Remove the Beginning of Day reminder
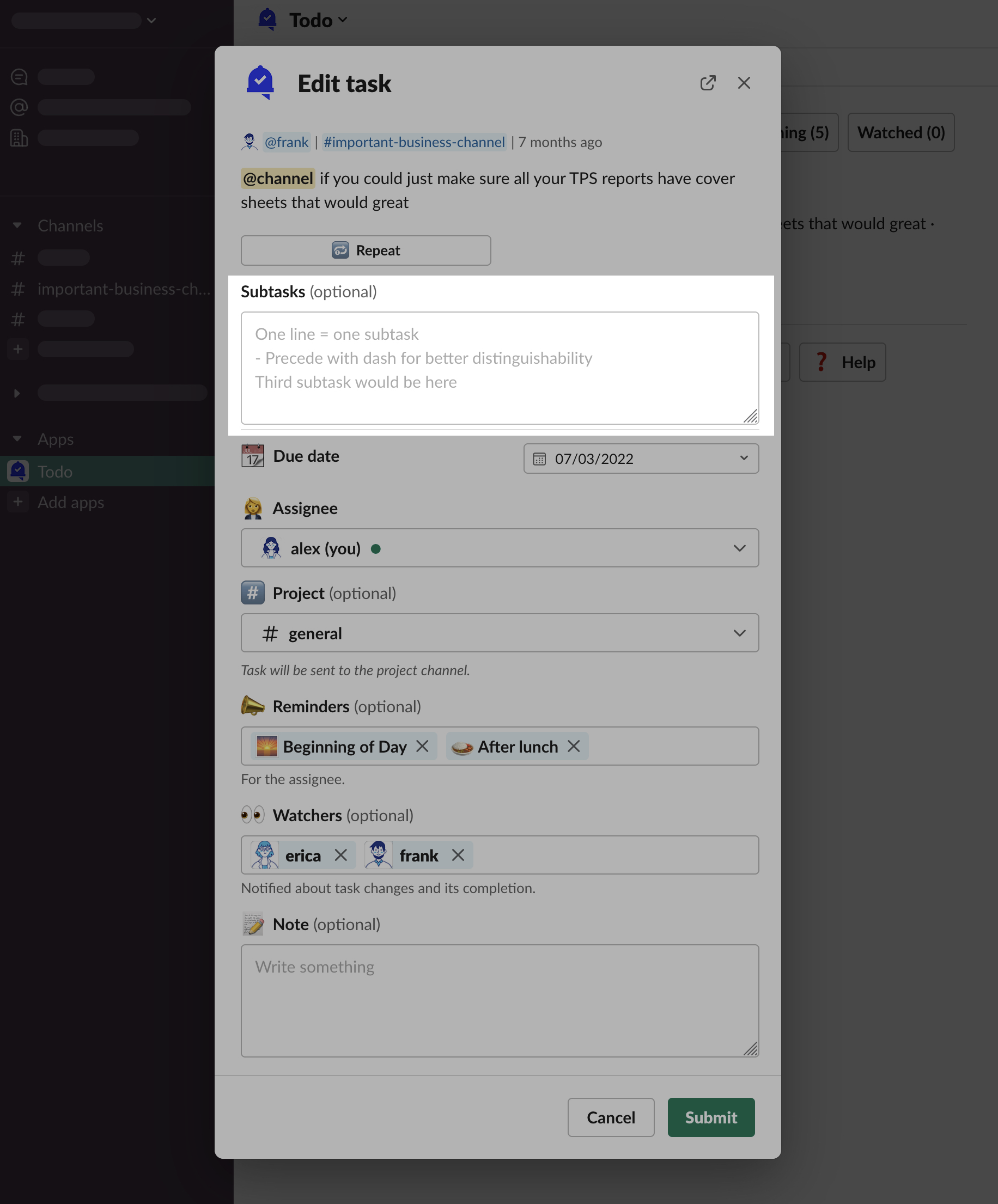 (422, 746)
